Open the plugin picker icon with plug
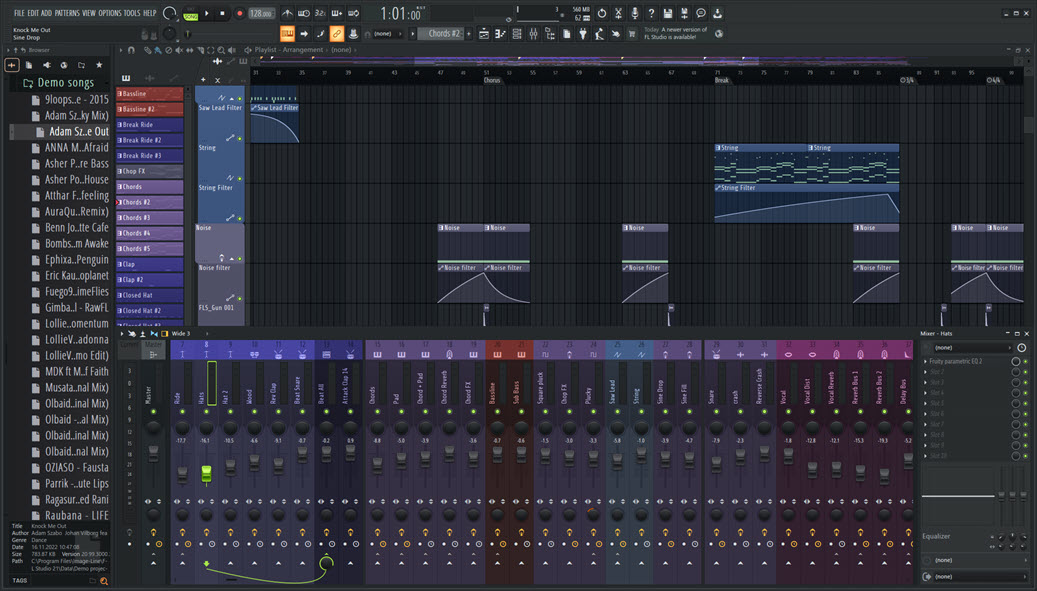Viewport: 1037px width, 591px height. [x=583, y=34]
